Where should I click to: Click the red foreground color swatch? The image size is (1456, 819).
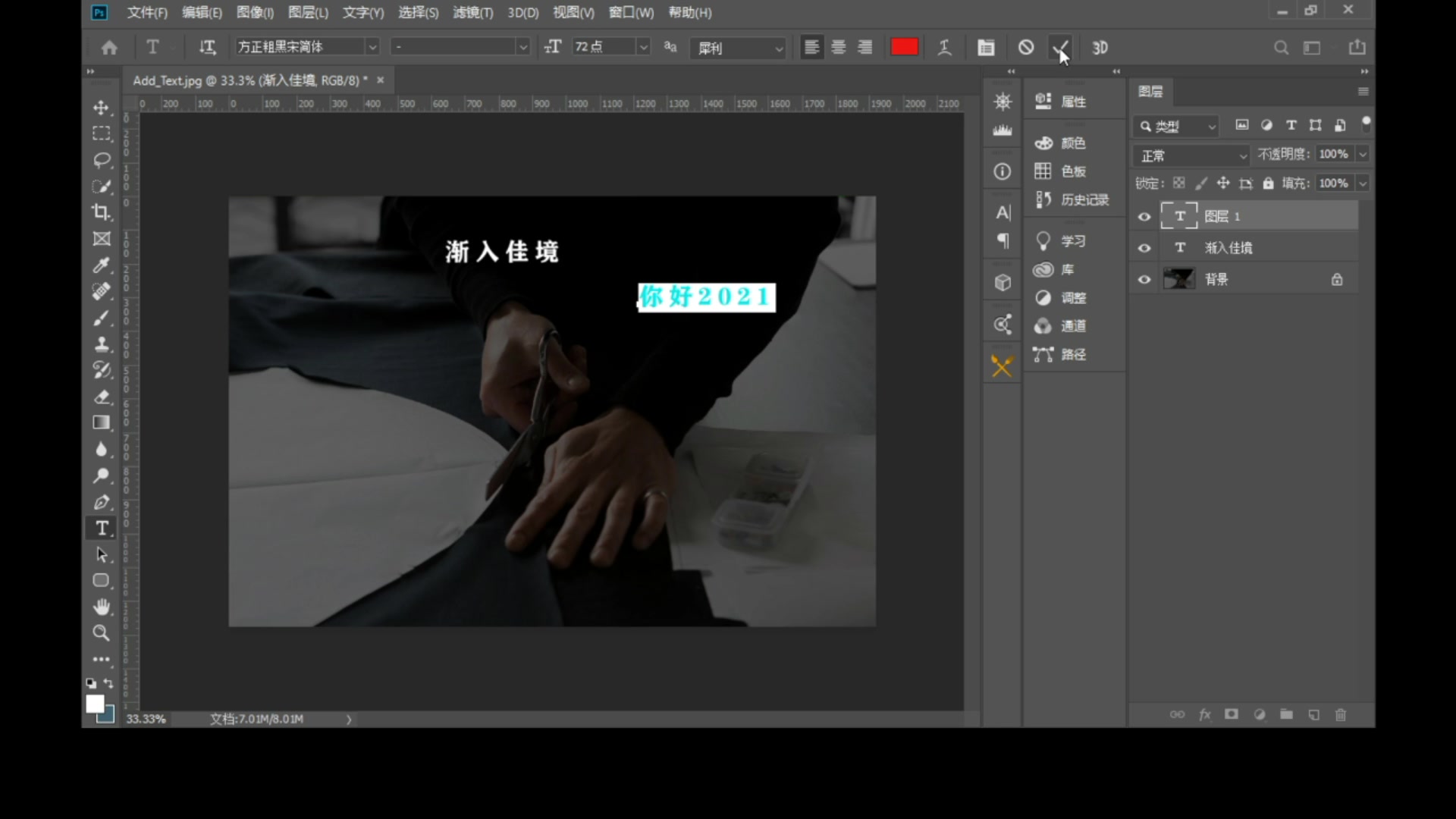903,47
